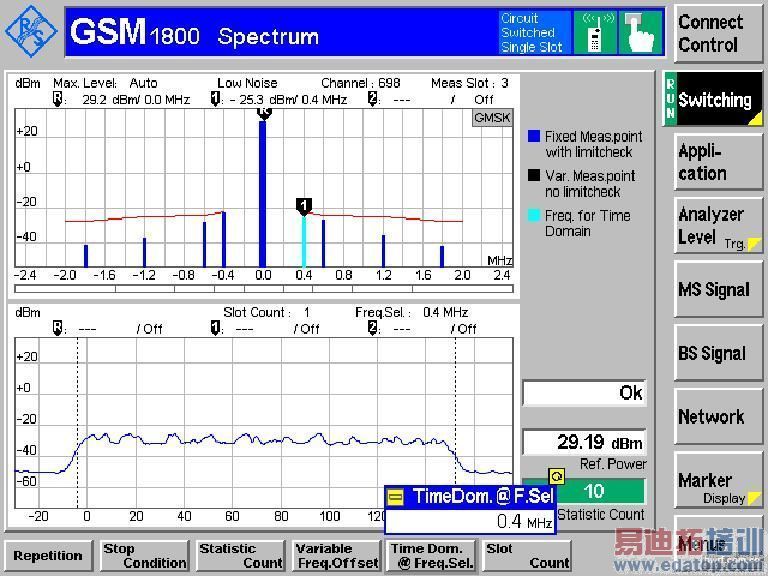Click marker 1 icon in time domain readout

215,328
